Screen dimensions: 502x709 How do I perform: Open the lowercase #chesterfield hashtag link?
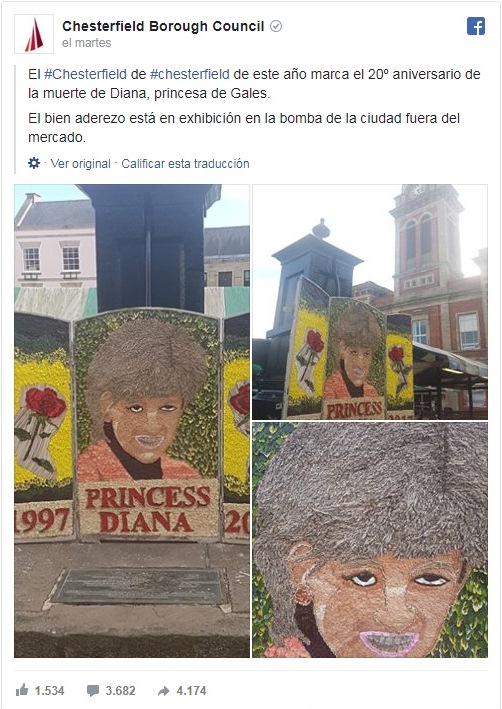tap(189, 74)
